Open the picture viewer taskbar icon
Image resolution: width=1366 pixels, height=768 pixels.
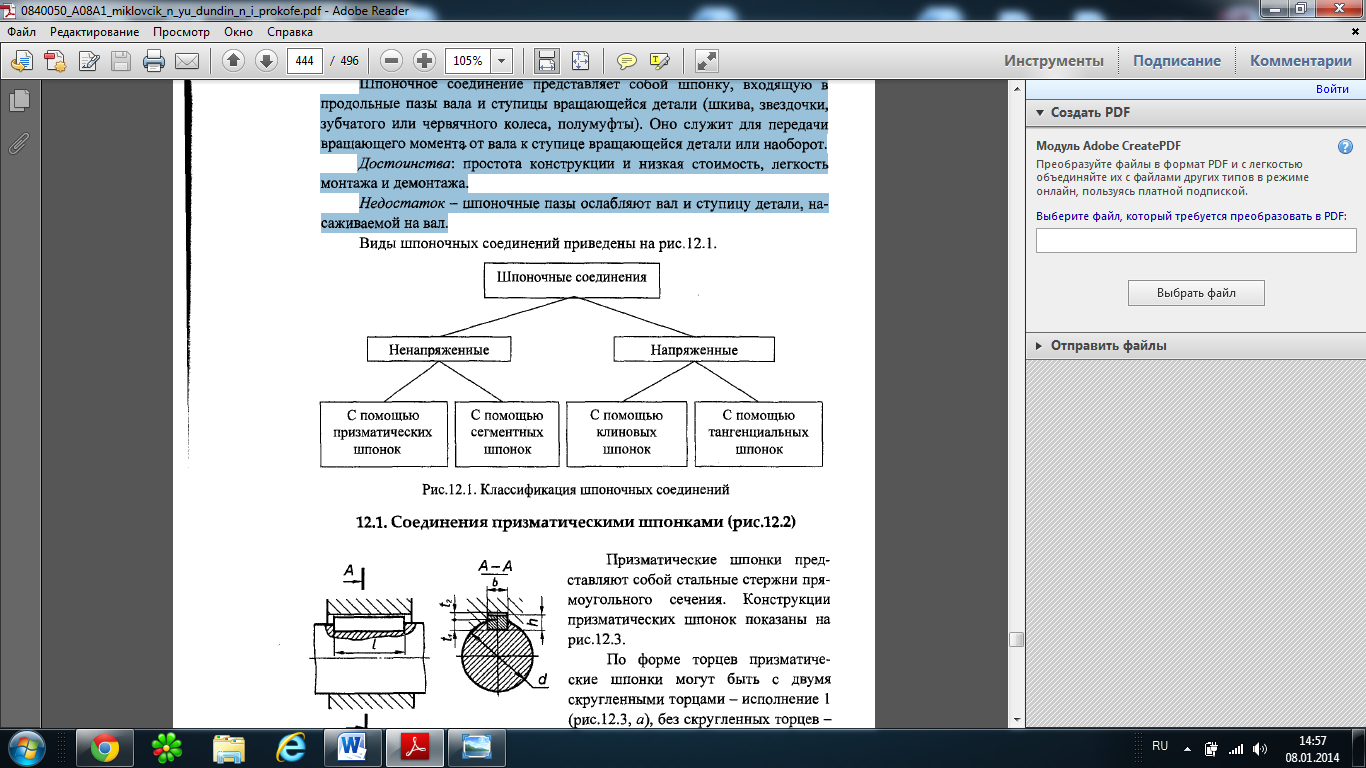click(x=477, y=747)
